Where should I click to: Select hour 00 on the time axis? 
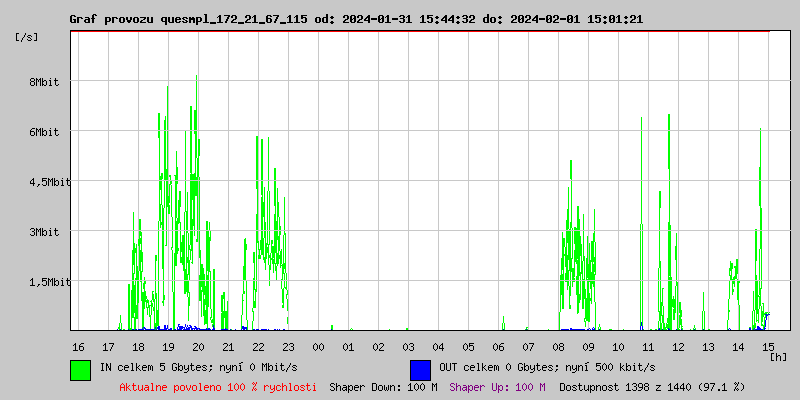pyautogui.click(x=318, y=346)
